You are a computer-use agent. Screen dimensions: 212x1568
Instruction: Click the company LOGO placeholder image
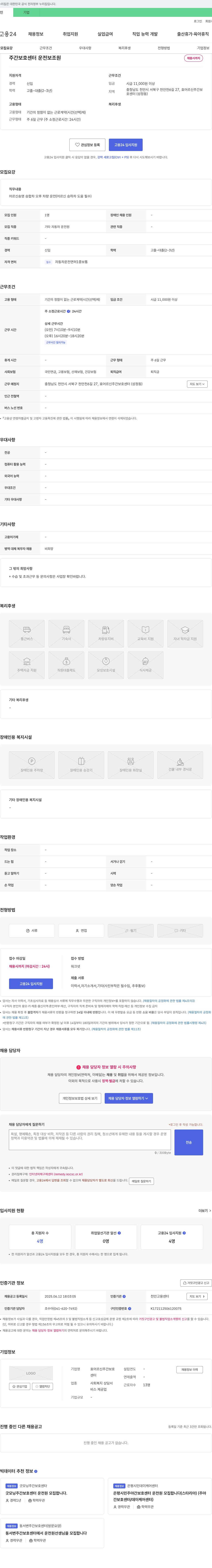[x=31, y=1373]
